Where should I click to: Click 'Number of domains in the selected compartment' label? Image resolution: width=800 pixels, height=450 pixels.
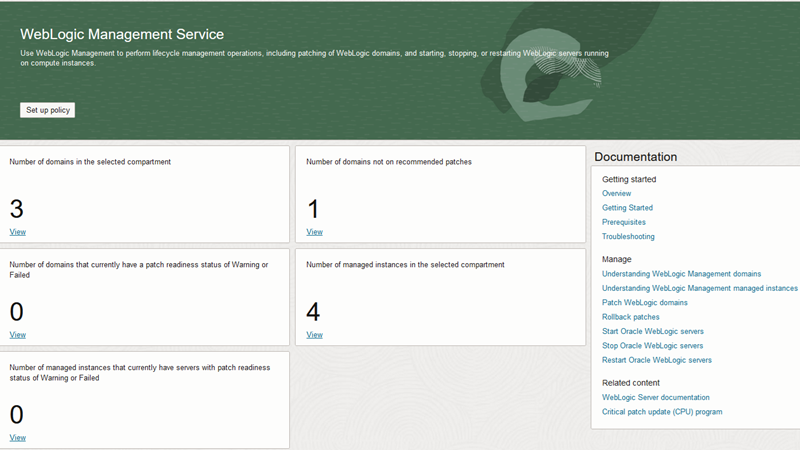point(90,162)
